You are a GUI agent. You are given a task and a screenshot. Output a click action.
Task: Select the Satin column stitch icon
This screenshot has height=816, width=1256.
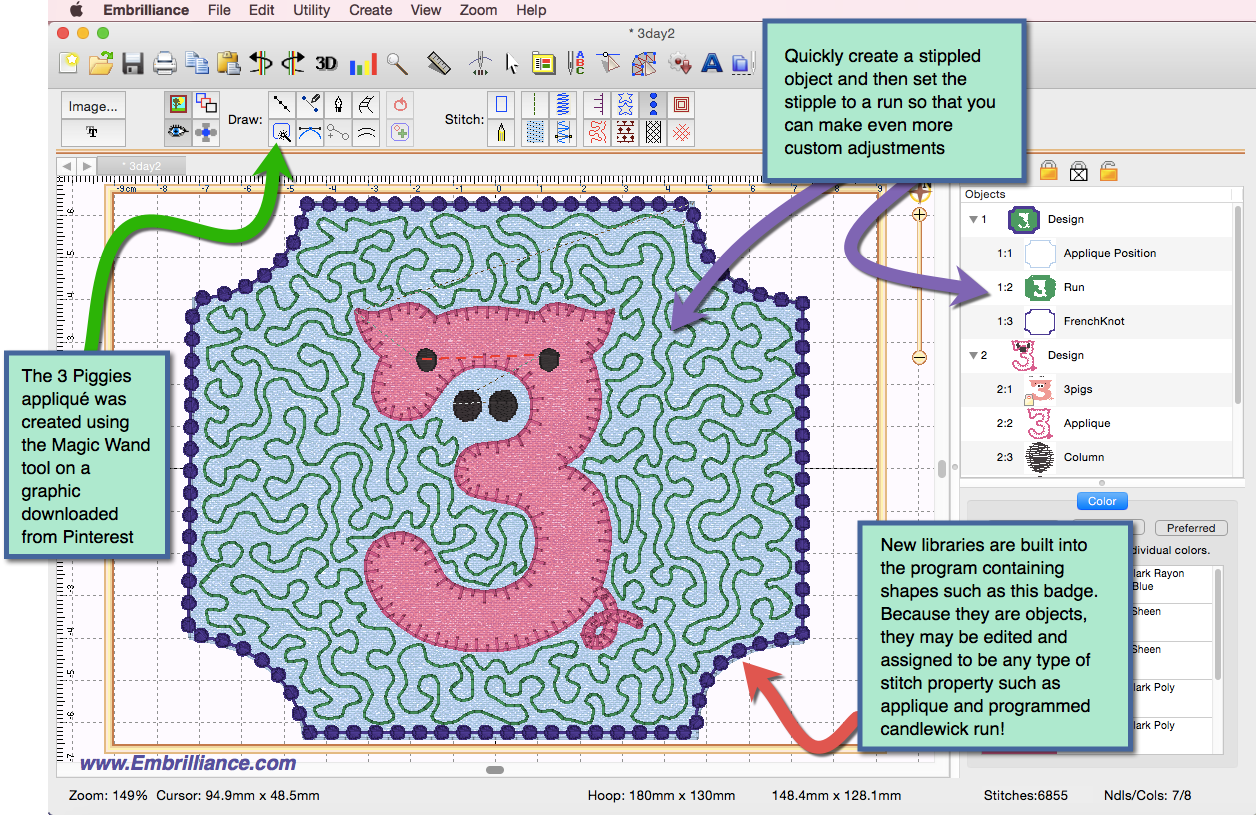click(561, 103)
